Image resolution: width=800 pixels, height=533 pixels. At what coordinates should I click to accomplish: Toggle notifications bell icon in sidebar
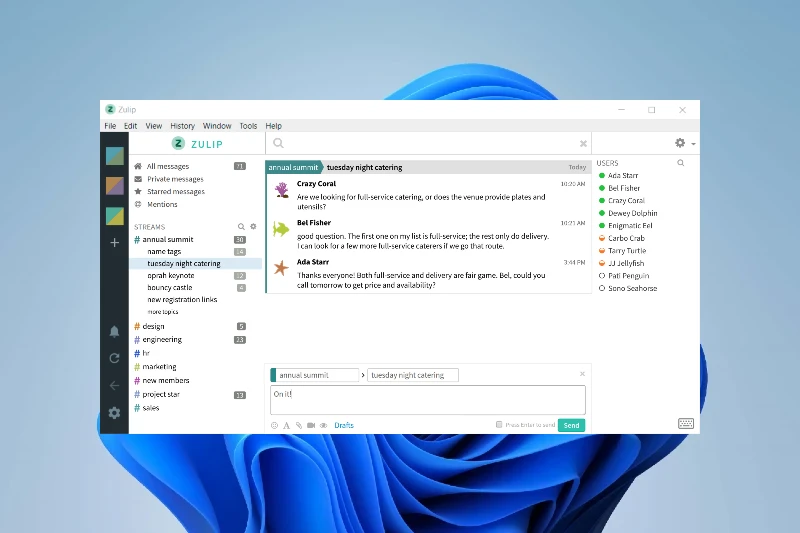point(114,332)
